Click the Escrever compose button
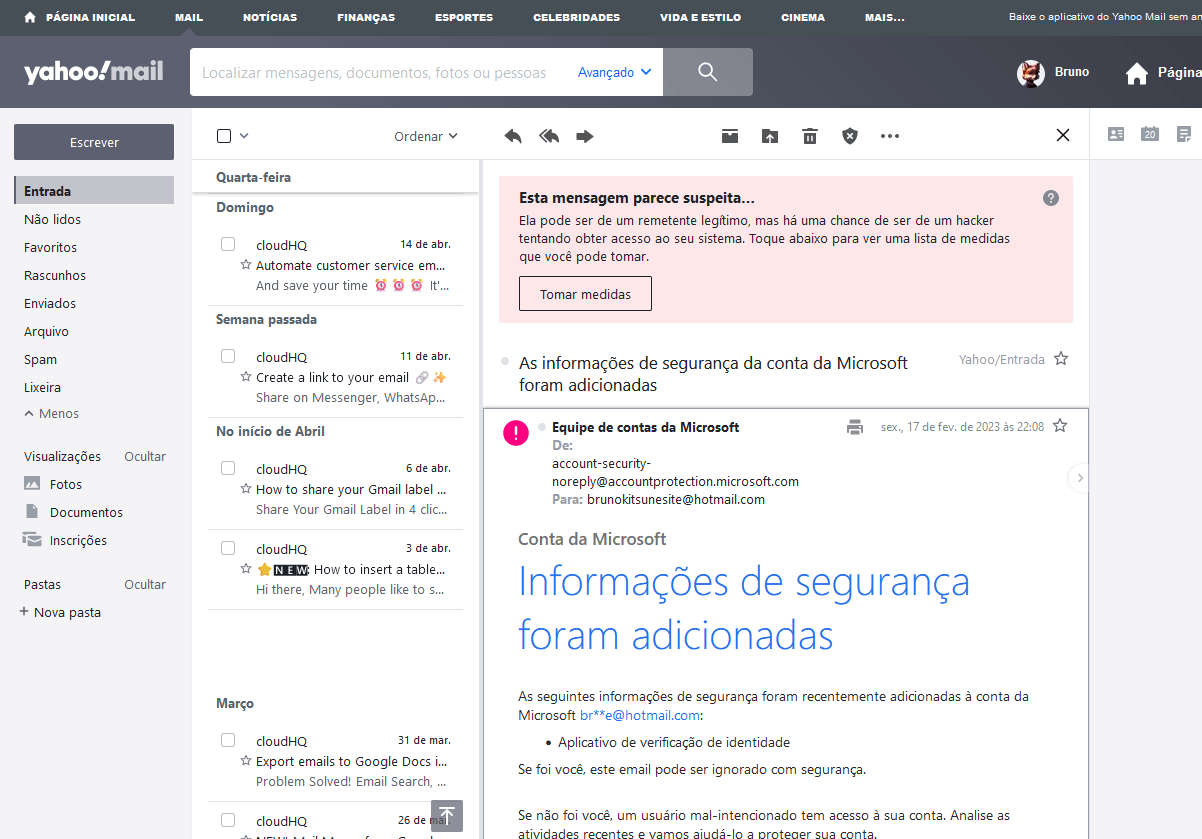This screenshot has height=839, width=1202. (94, 142)
